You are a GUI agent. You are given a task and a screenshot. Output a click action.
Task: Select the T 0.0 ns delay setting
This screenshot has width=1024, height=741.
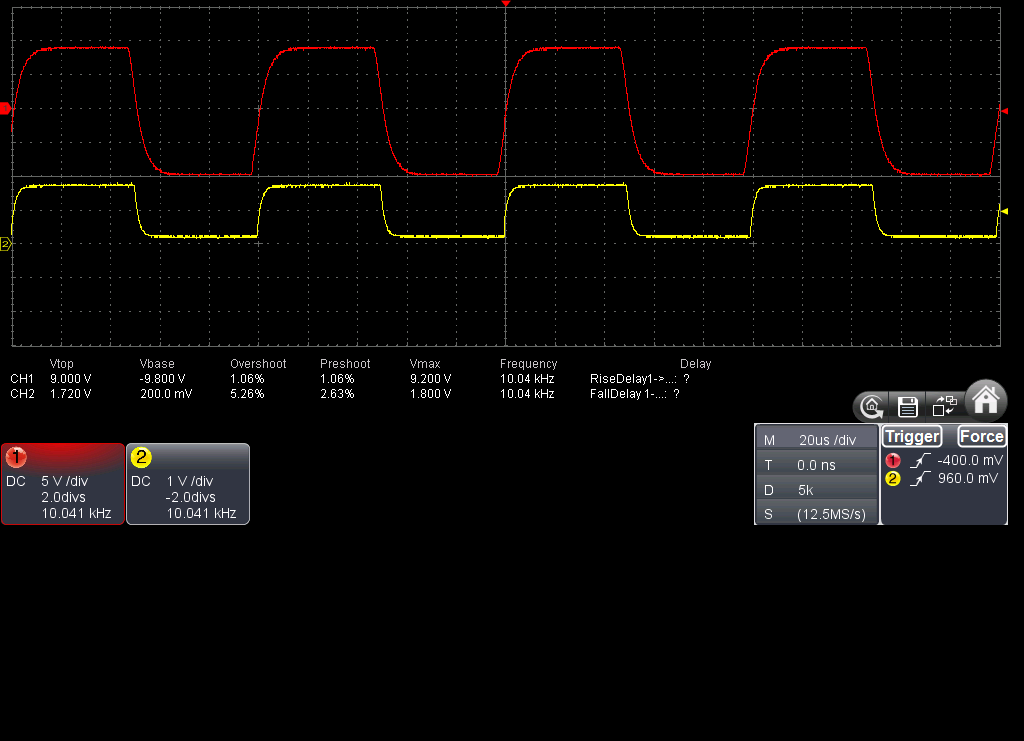point(816,465)
